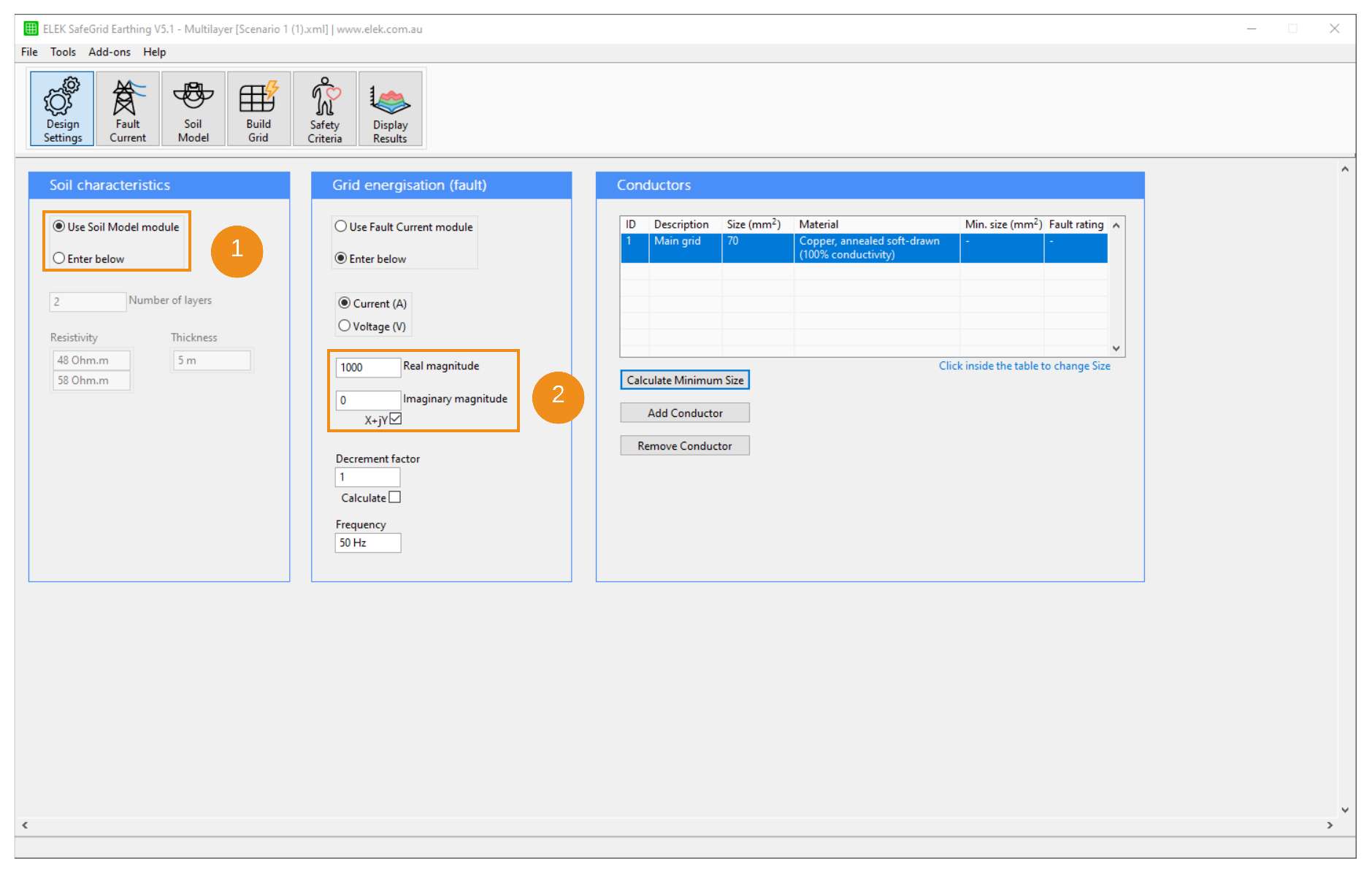Select Voltage (V) as energisation type
The image size is (1372, 874).
[x=344, y=325]
